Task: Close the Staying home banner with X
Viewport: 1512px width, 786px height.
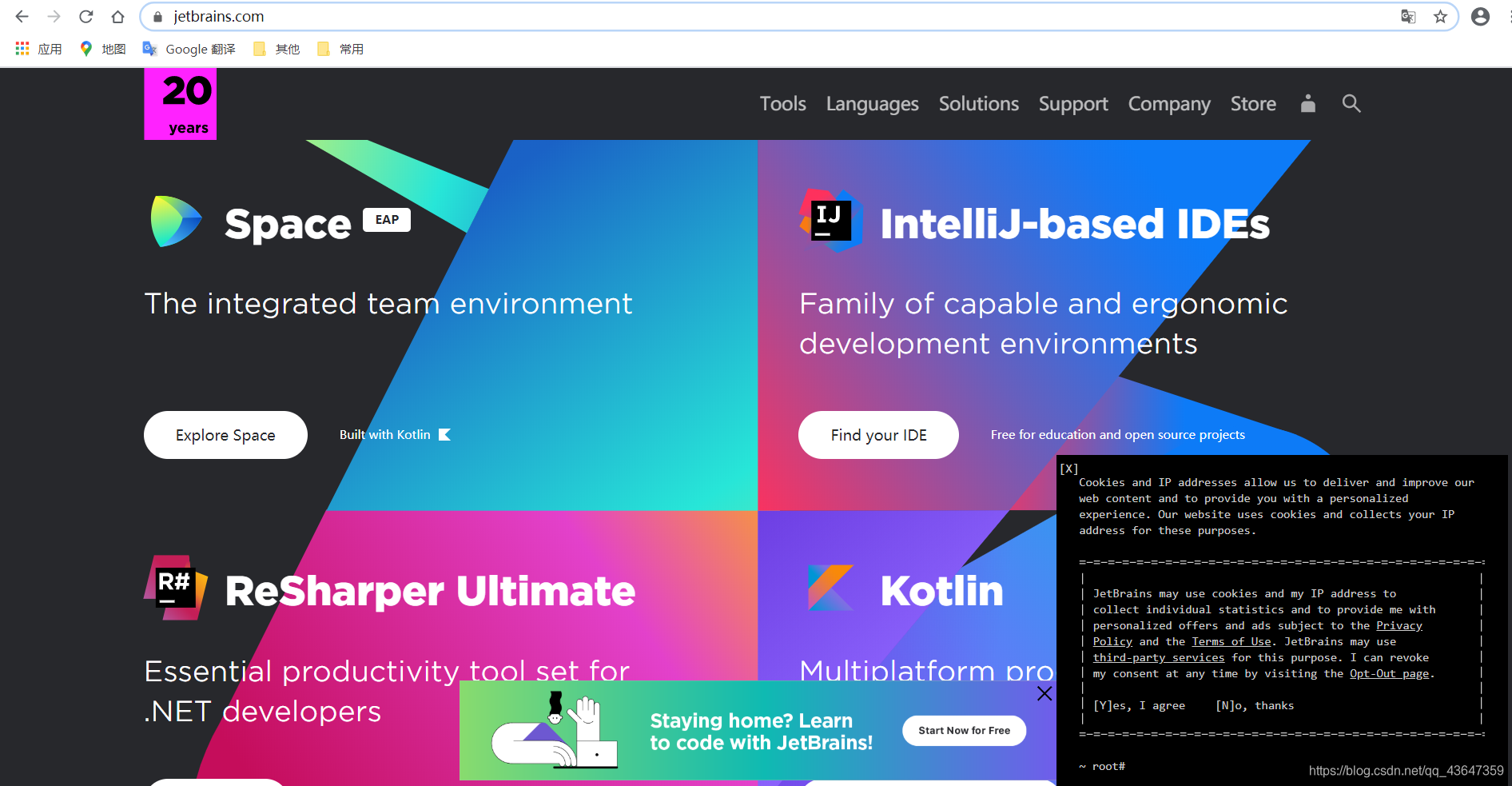Action: pos(1044,693)
